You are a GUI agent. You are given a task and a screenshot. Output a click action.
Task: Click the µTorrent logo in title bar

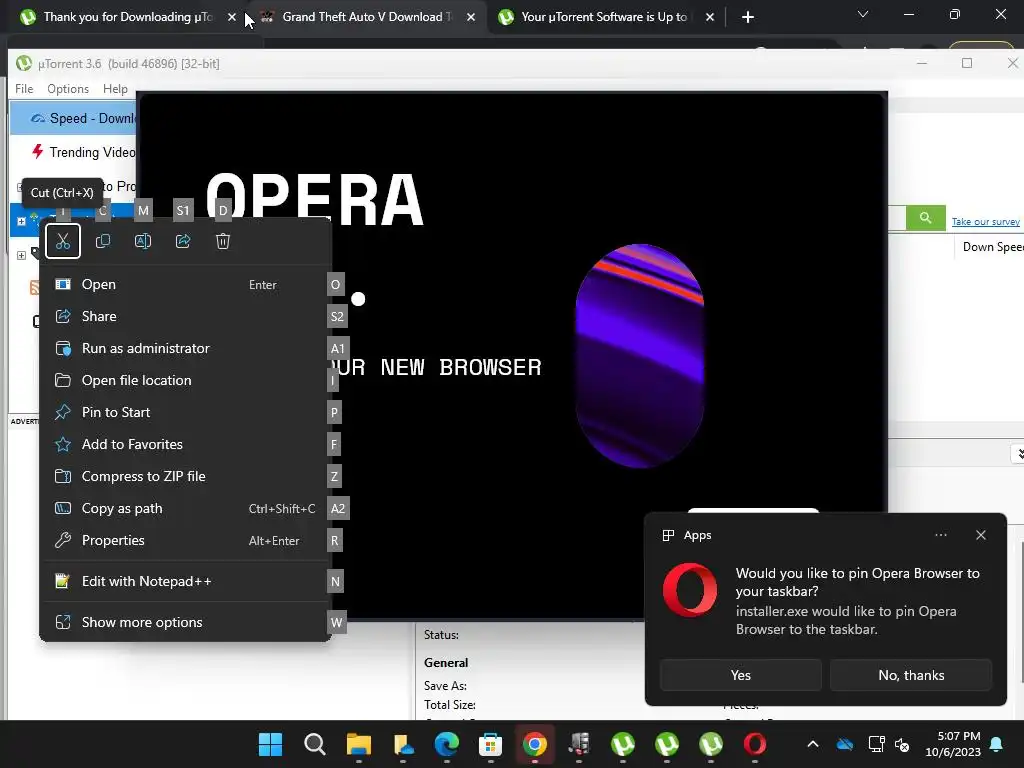coord(24,63)
